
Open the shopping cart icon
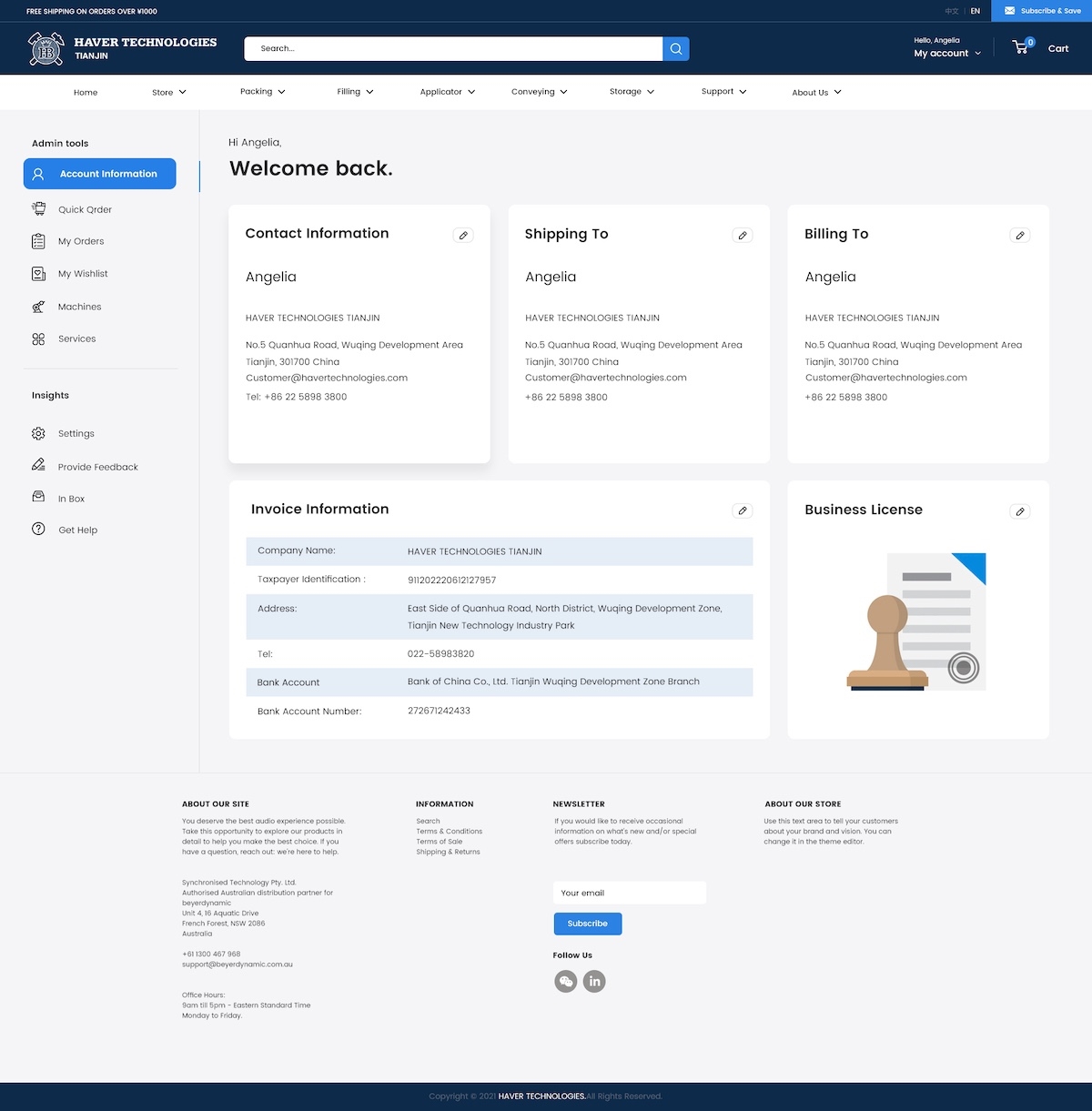coord(1021,47)
